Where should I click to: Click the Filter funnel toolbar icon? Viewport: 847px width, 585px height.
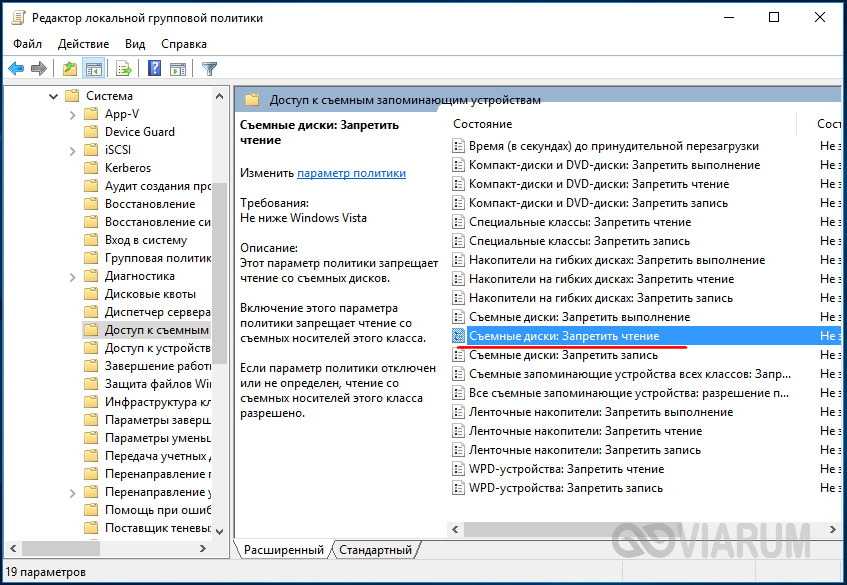(209, 69)
